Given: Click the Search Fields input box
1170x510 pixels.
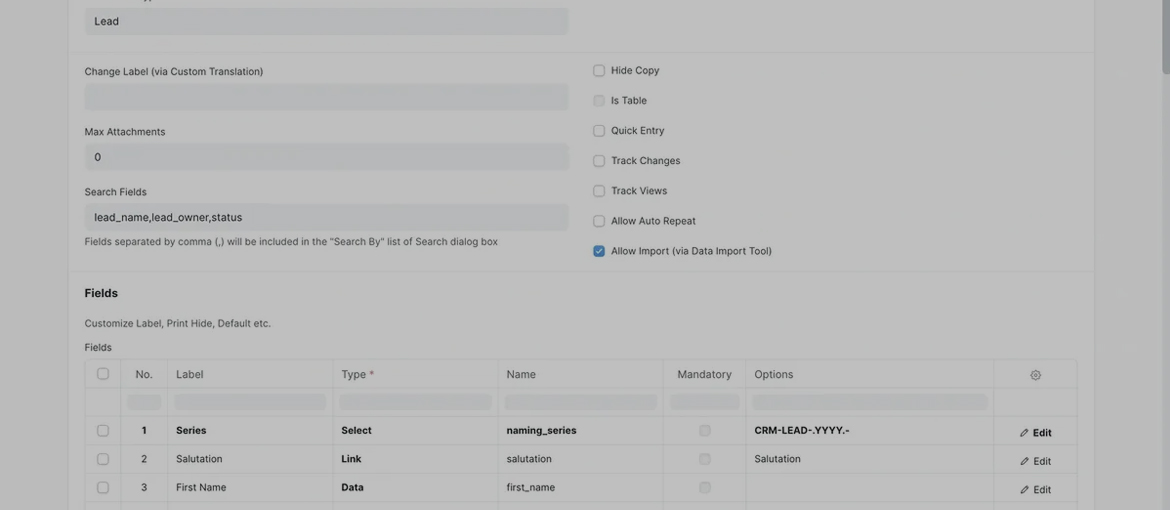Looking at the screenshot, I should tap(326, 217).
